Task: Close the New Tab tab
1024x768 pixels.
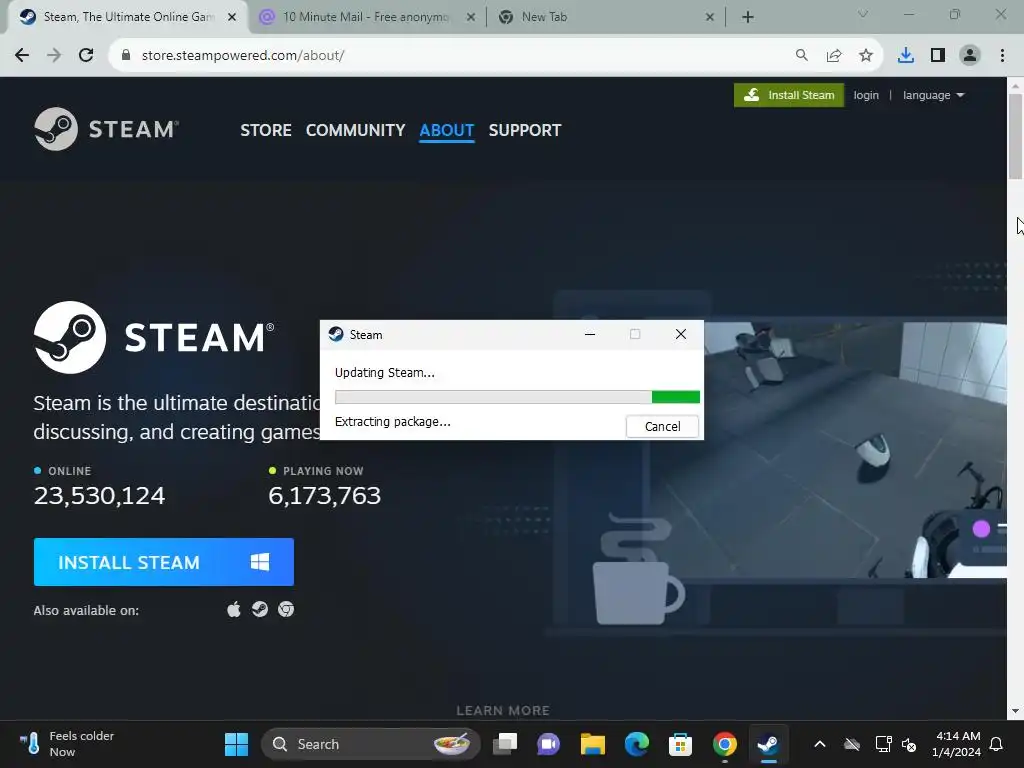Action: 710,18
